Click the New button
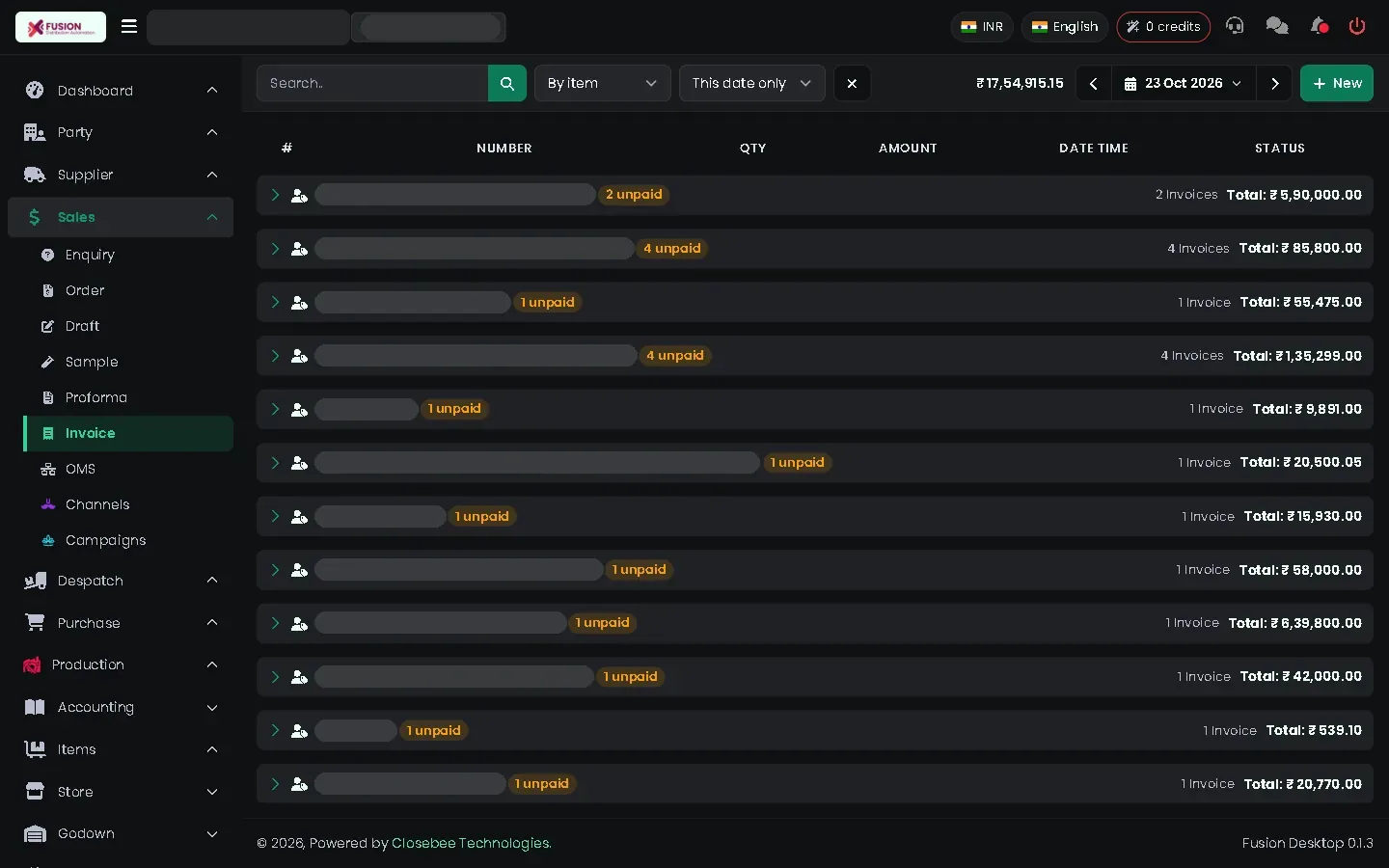 [x=1336, y=83]
